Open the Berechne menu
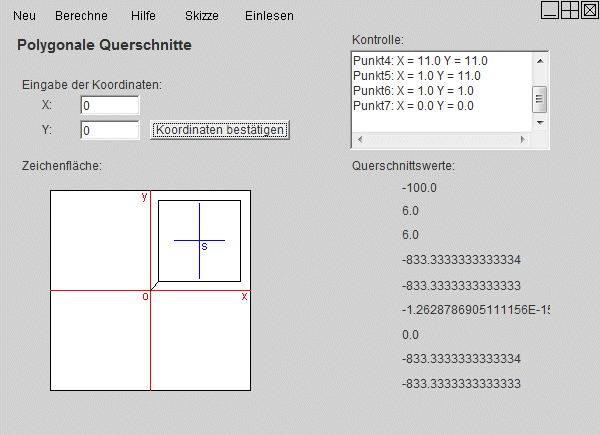Screen dimensions: 600x435 click(x=82, y=16)
